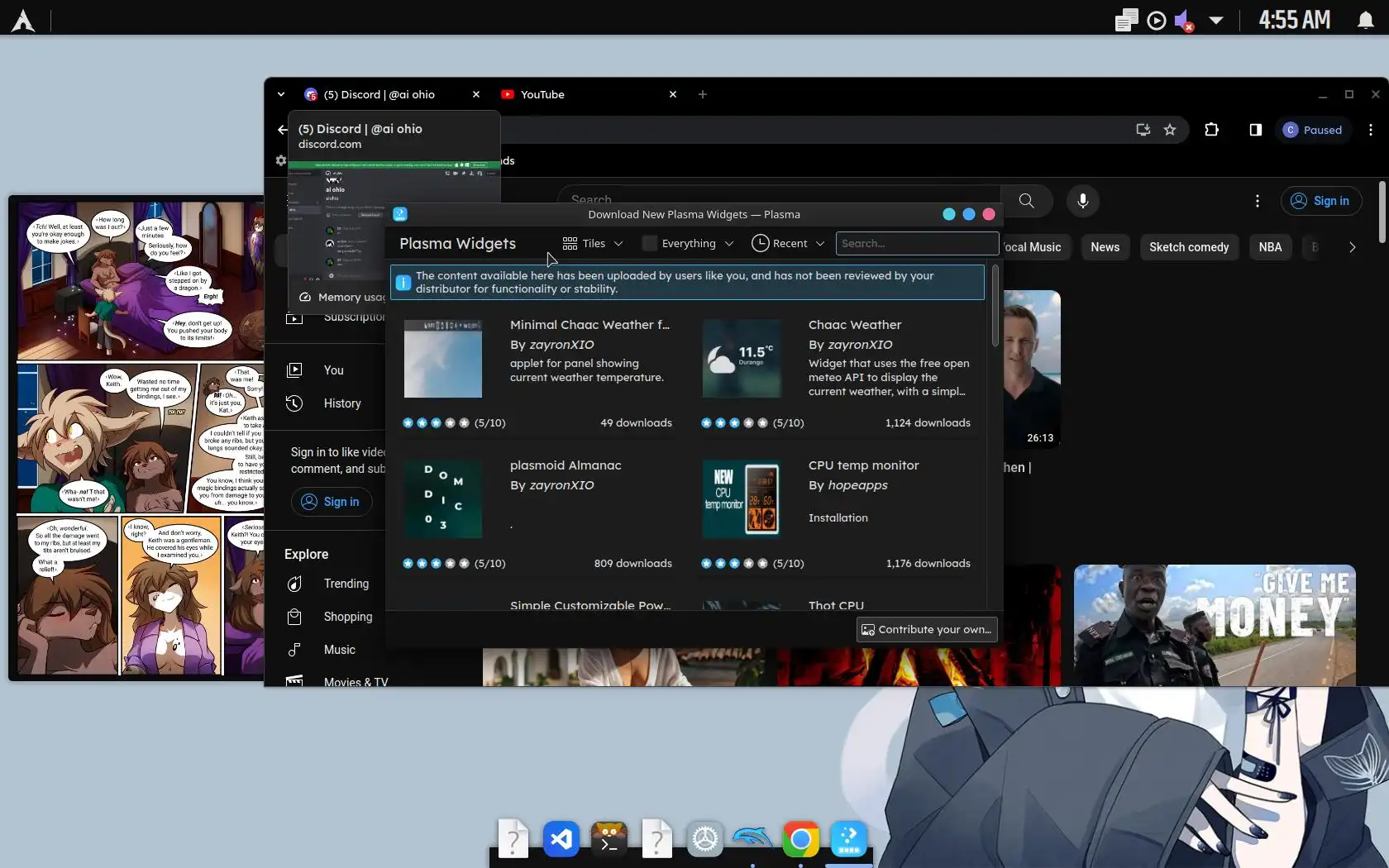Click the plasmoid Almanac title

pyautogui.click(x=566, y=465)
